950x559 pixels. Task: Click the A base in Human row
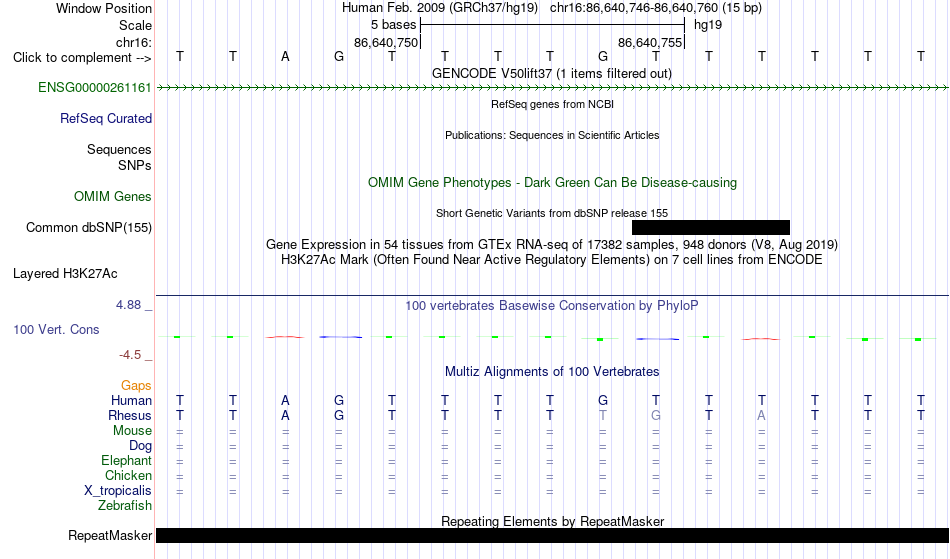click(285, 400)
